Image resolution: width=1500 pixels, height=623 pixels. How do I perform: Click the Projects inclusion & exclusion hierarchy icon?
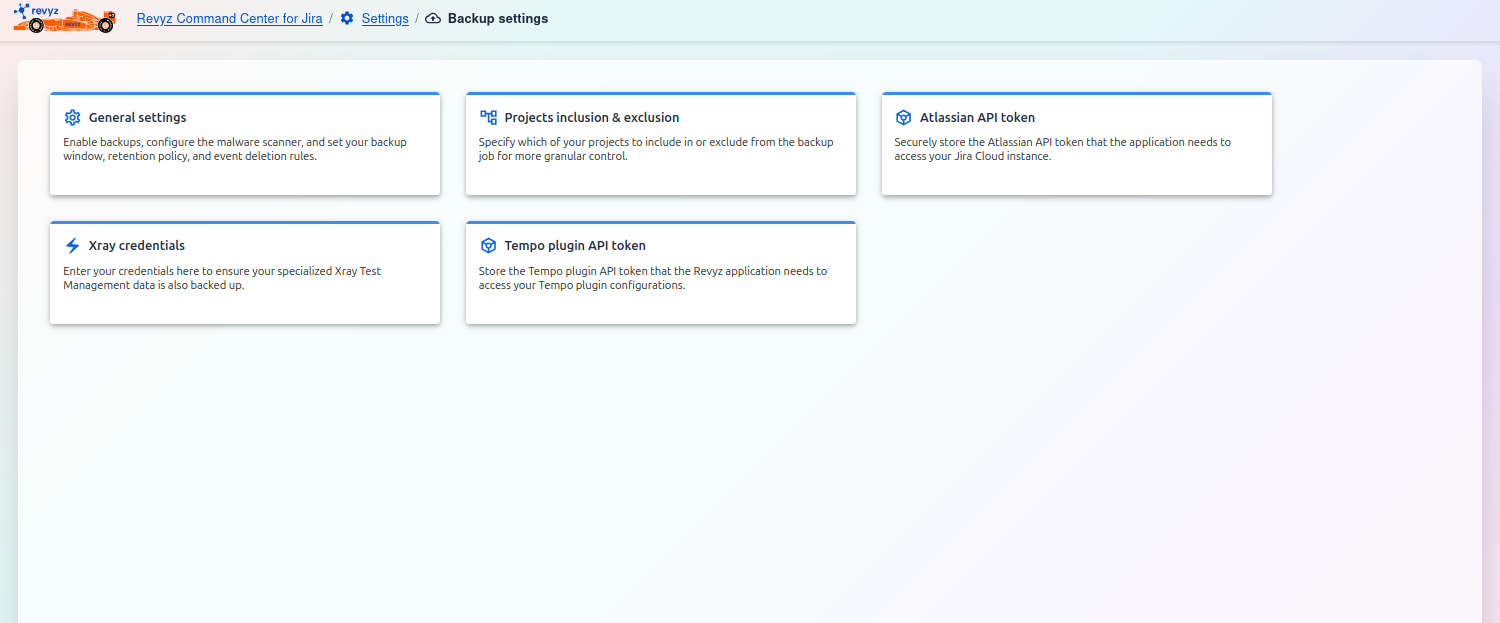[488, 117]
